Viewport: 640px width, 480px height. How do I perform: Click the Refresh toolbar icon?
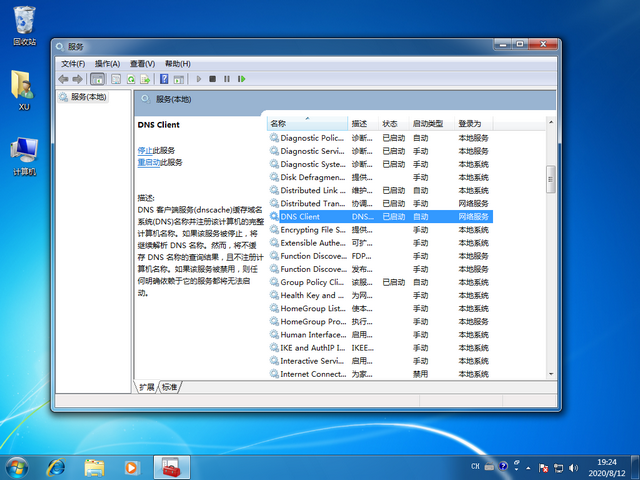131,79
